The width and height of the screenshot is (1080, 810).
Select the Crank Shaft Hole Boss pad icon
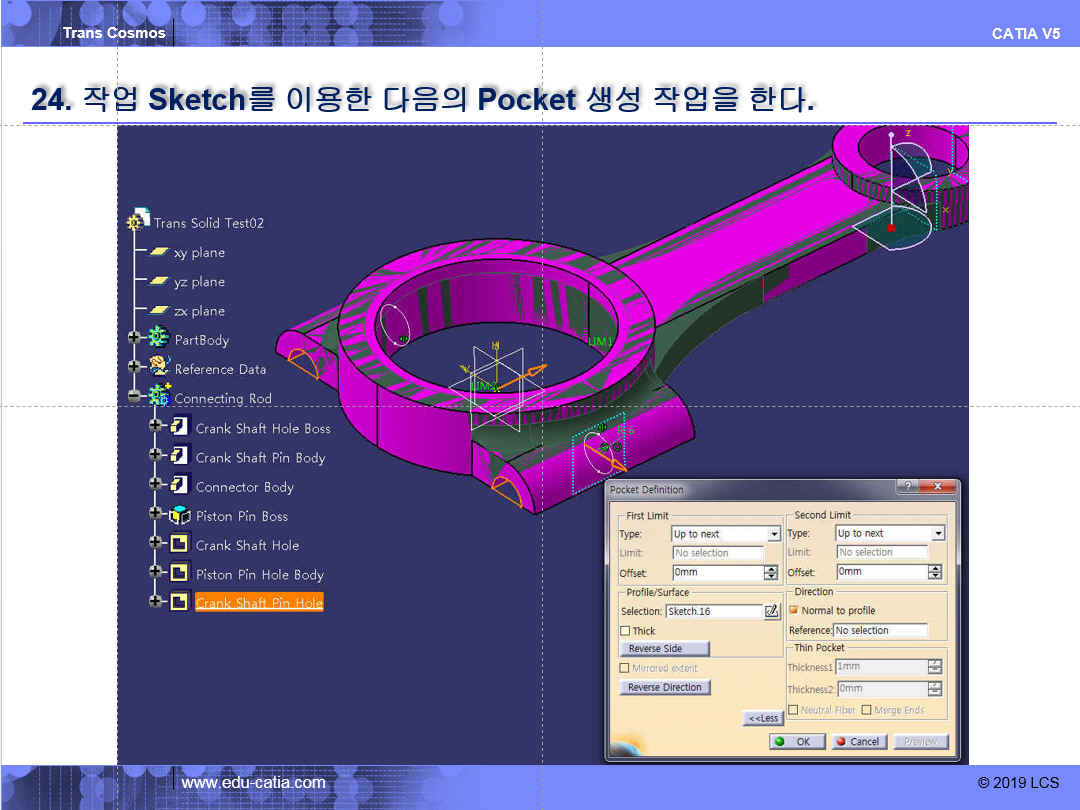click(x=179, y=427)
